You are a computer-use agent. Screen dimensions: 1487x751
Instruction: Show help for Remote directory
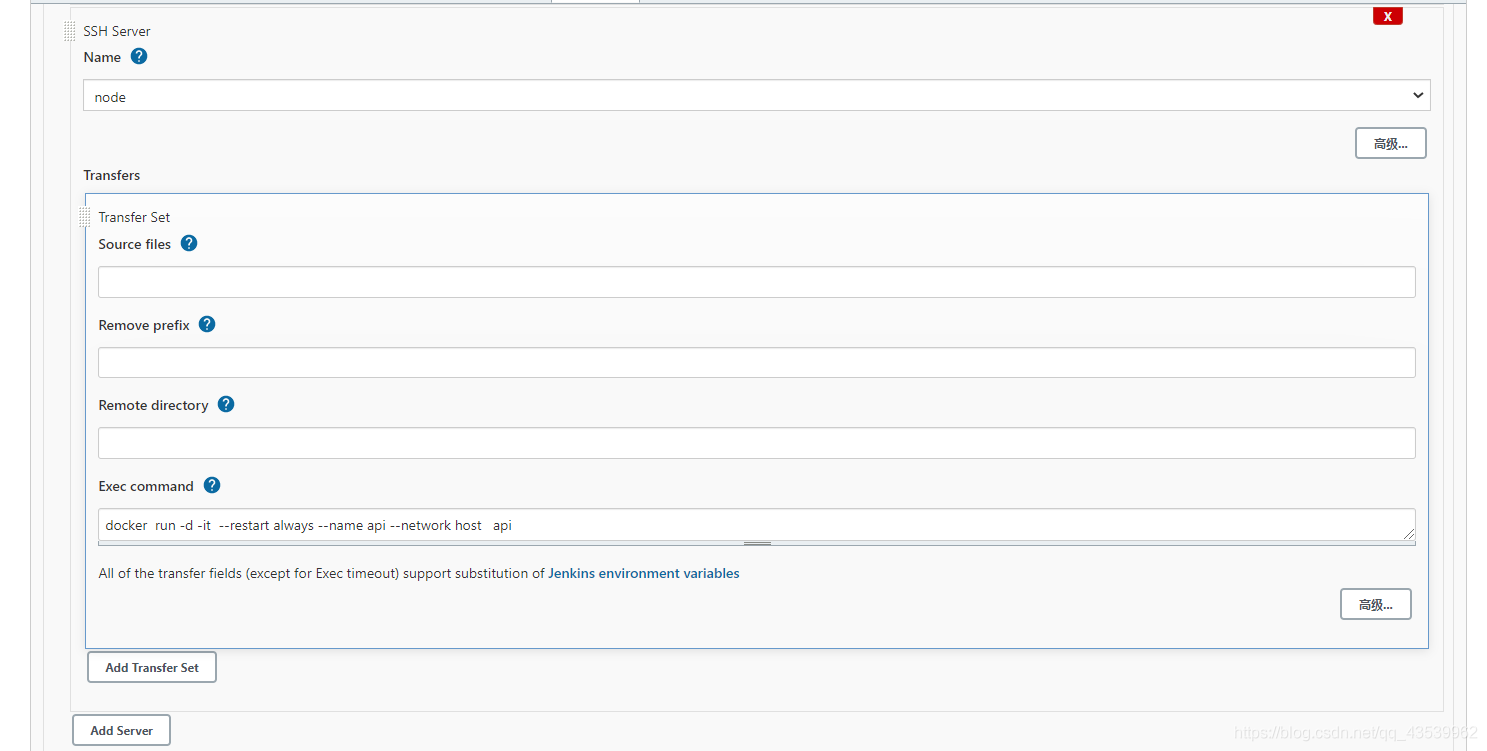tap(226, 404)
